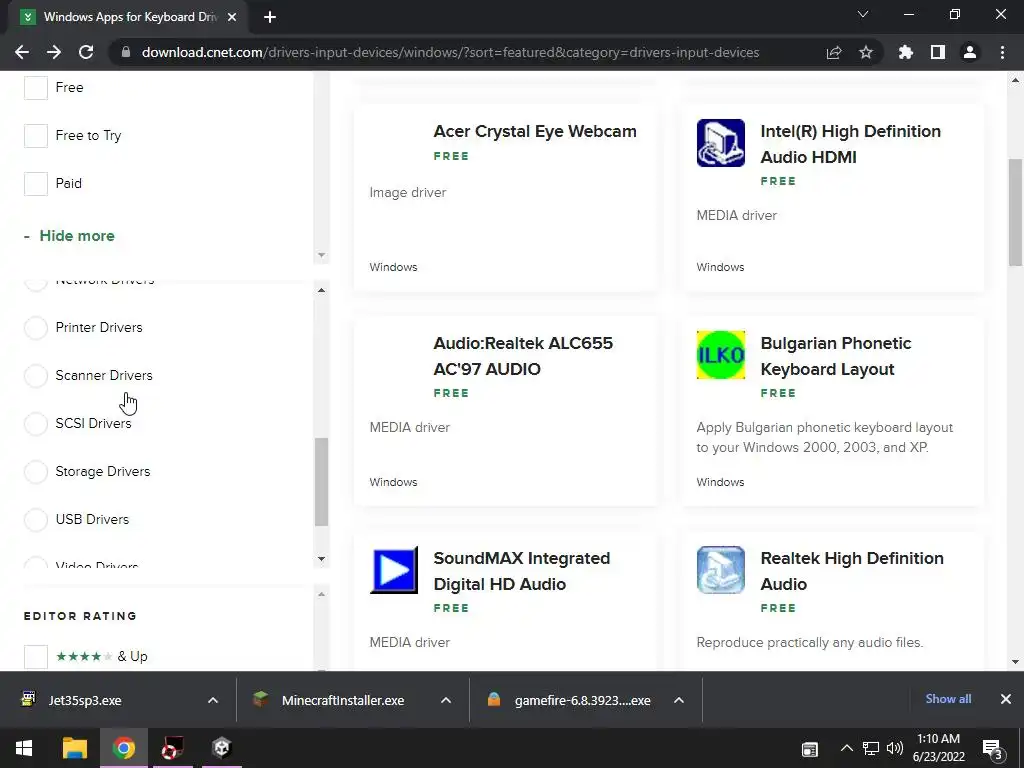
Task: Go back to the previous page
Action: (x=22, y=52)
